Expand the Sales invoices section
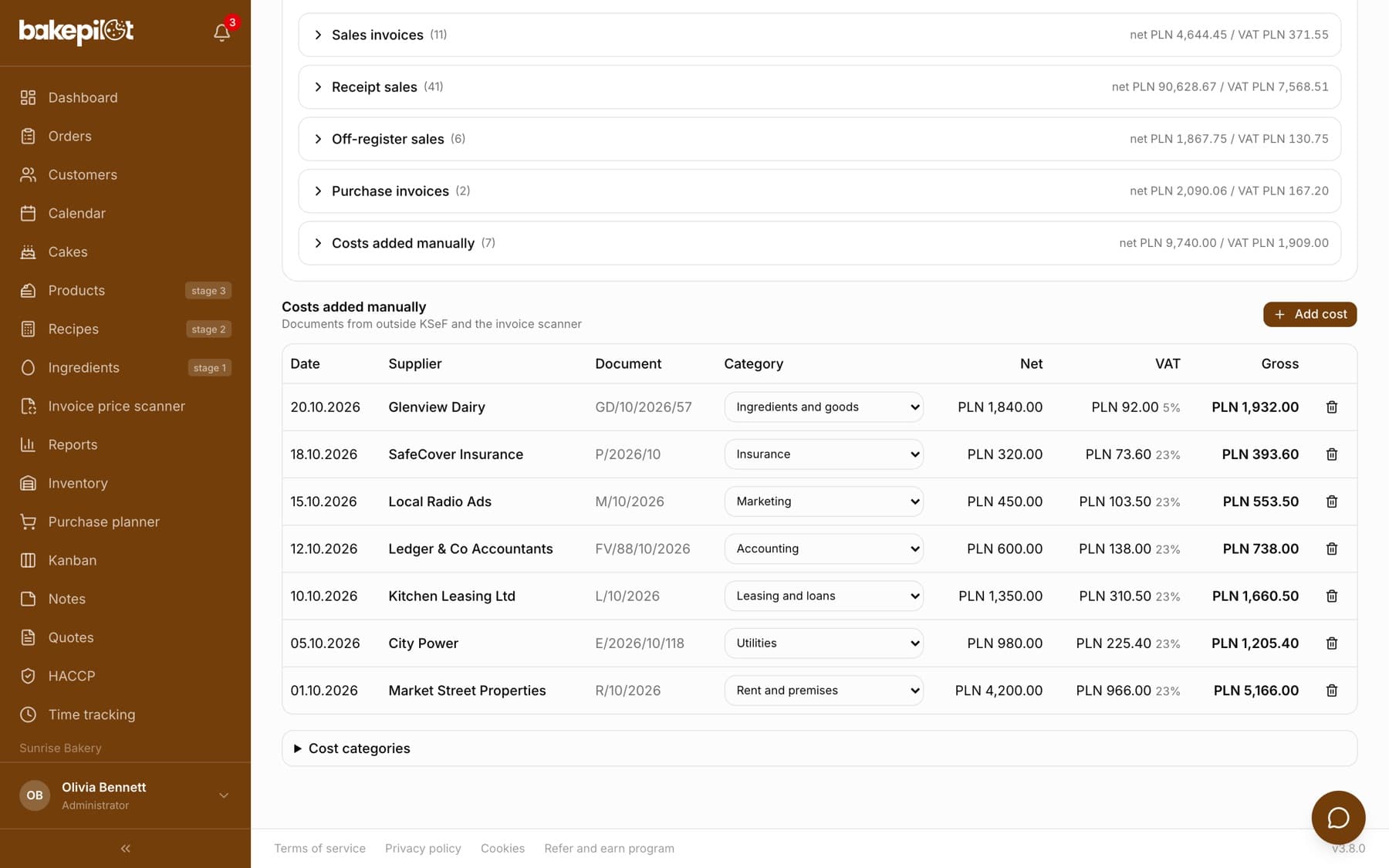1389x868 pixels. [820, 35]
